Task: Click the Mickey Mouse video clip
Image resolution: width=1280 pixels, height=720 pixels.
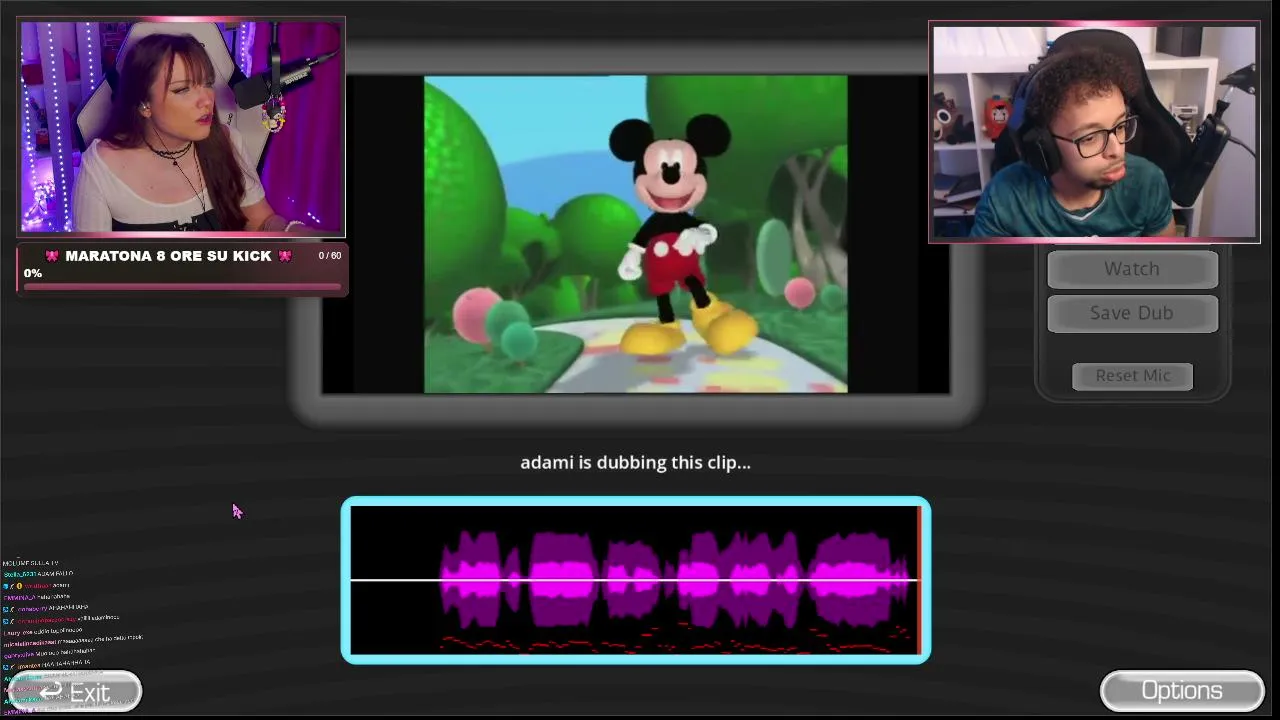Action: coord(635,234)
